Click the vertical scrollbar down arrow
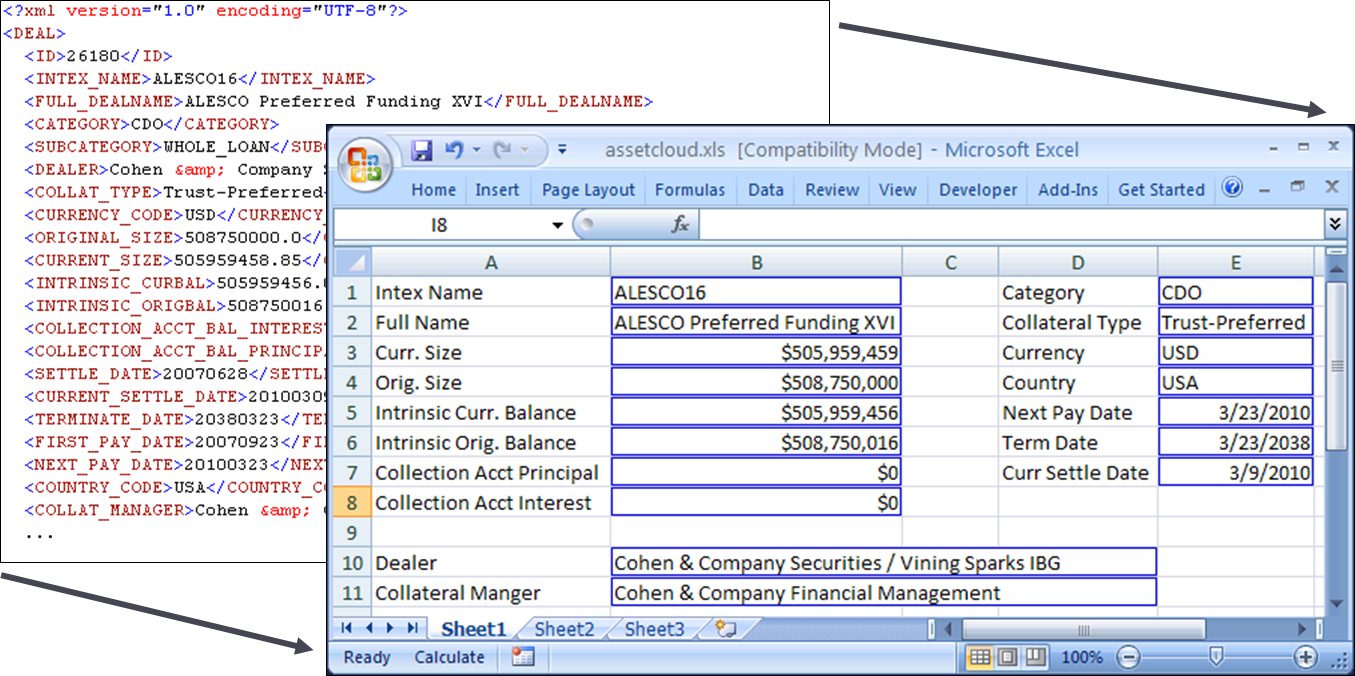Image resolution: width=1355 pixels, height=676 pixels. click(1335, 604)
